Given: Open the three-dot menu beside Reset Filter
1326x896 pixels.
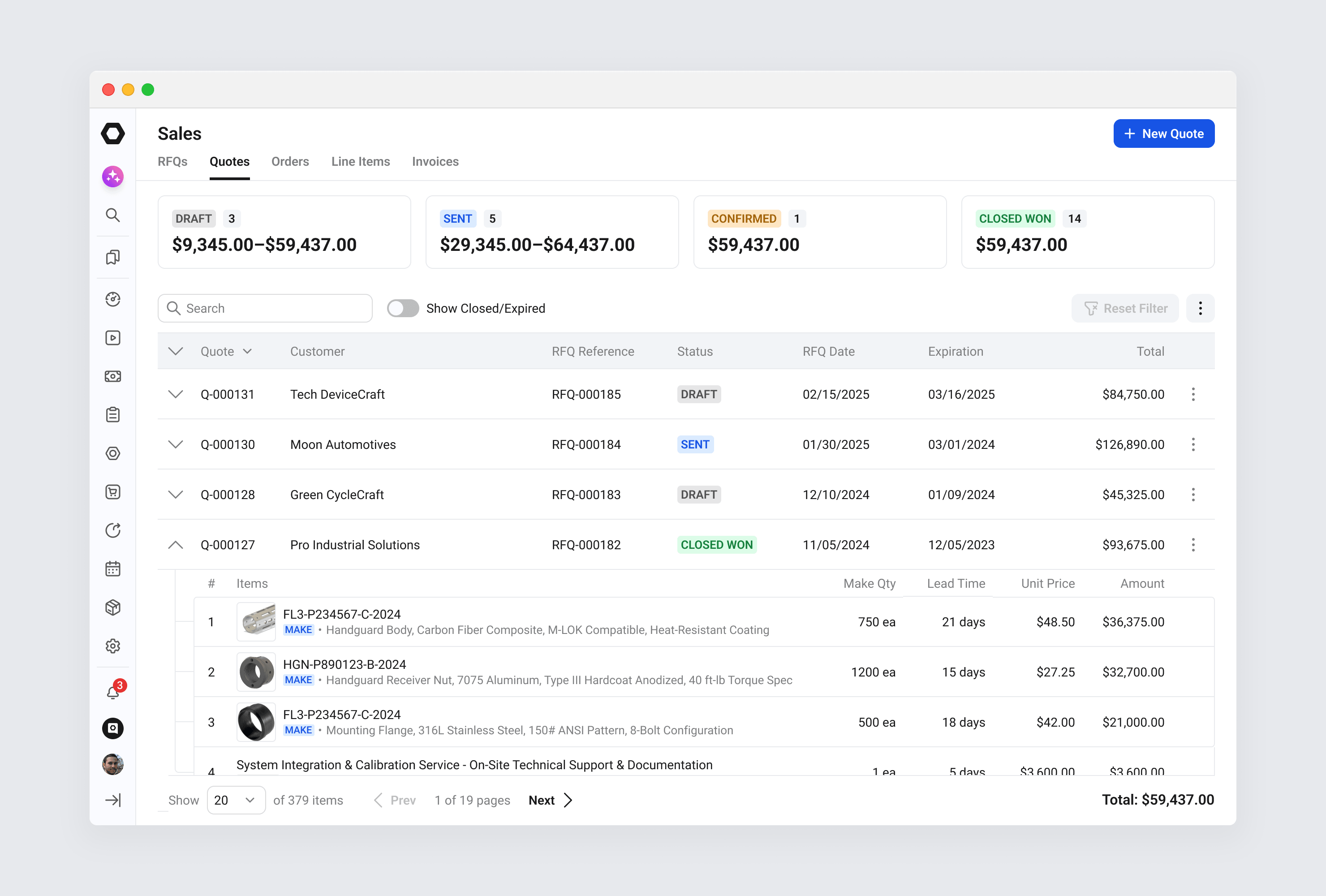Looking at the screenshot, I should [x=1201, y=308].
